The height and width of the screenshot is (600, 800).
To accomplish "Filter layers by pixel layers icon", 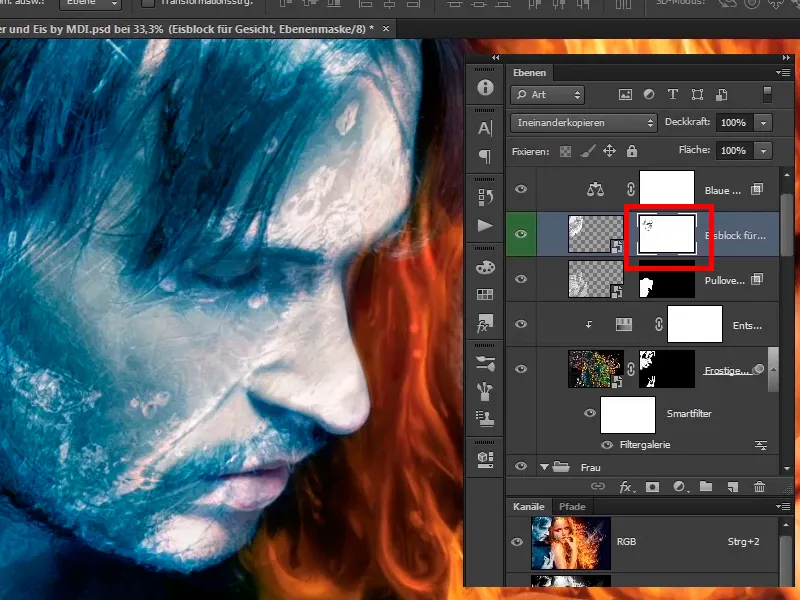I will [x=625, y=94].
